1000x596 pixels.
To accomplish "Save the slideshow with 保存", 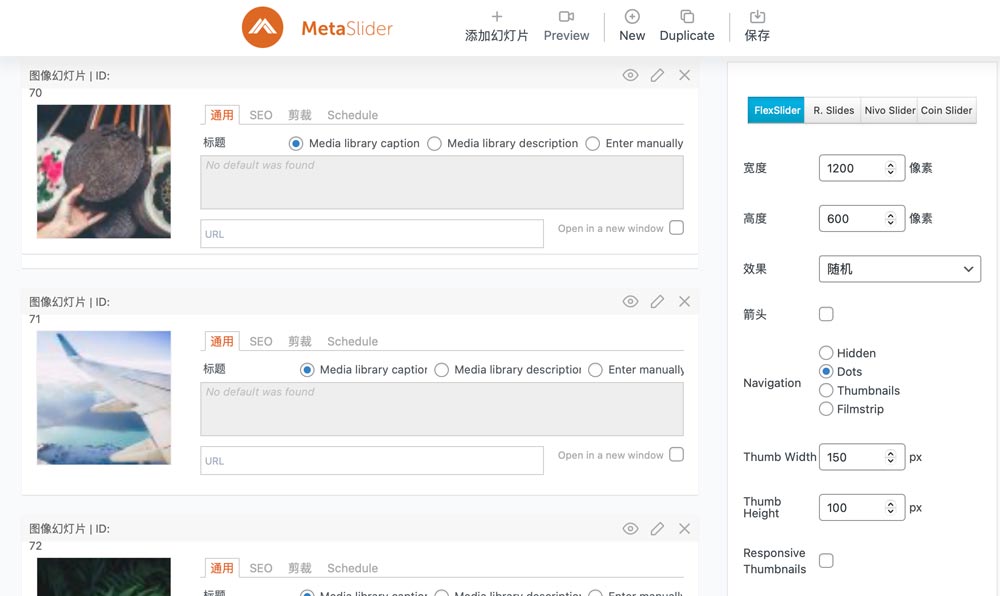I will pos(757,26).
